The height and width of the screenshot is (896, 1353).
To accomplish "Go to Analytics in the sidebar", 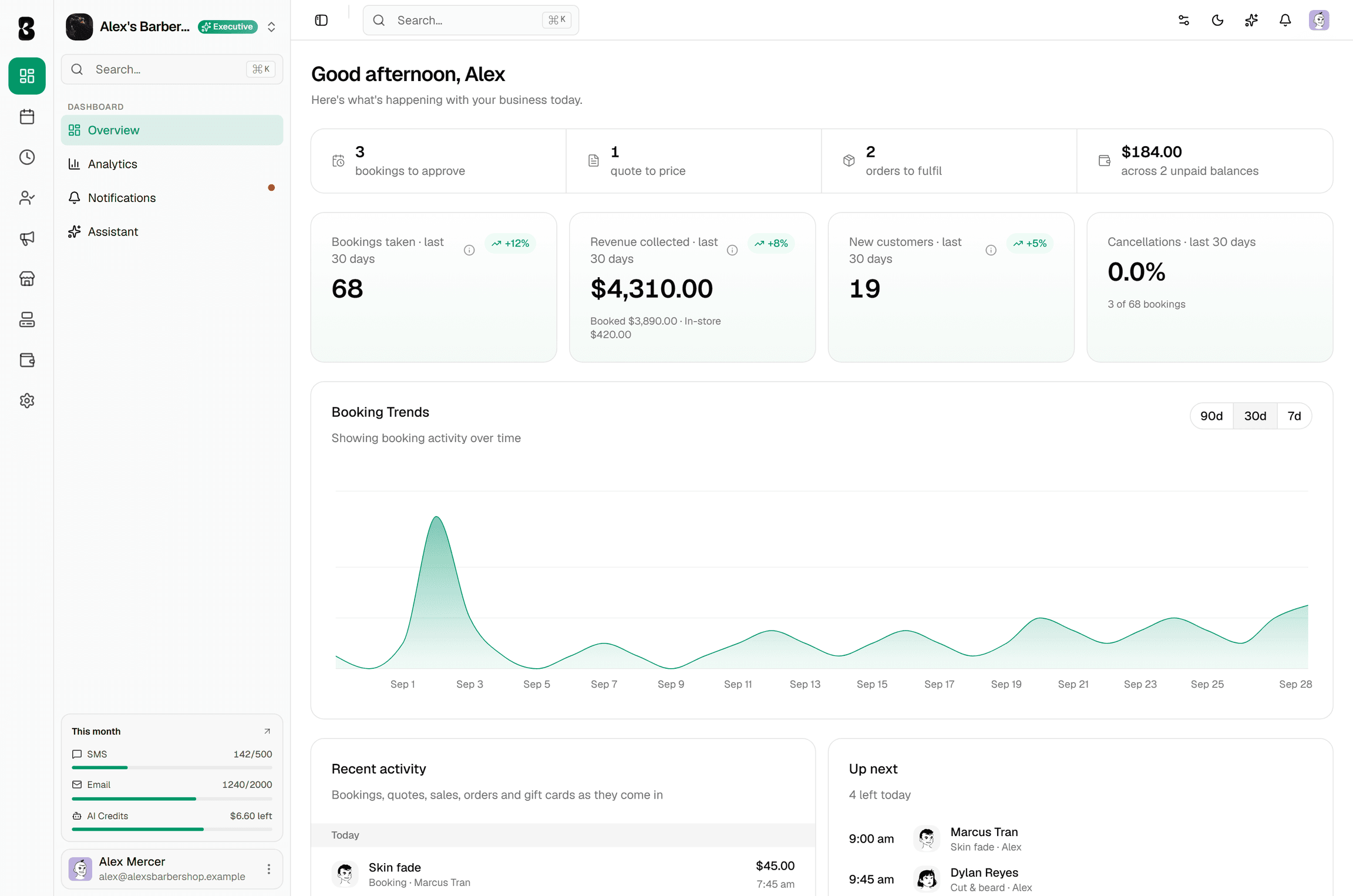I will point(172,164).
